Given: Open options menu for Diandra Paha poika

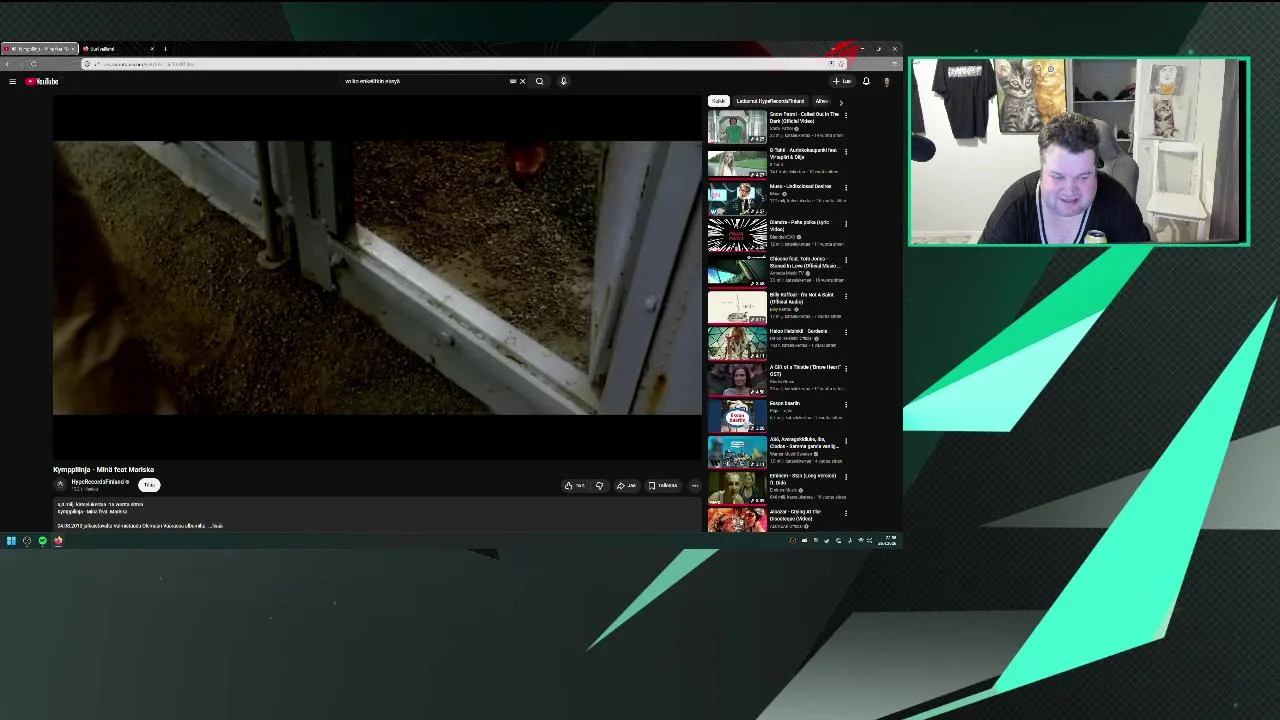Looking at the screenshot, I should (846, 223).
